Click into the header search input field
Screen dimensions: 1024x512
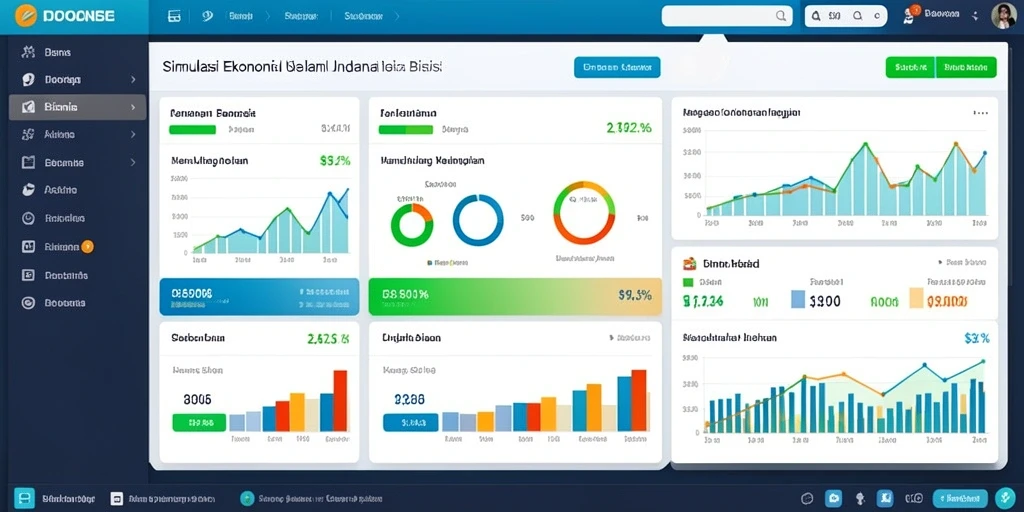(727, 16)
